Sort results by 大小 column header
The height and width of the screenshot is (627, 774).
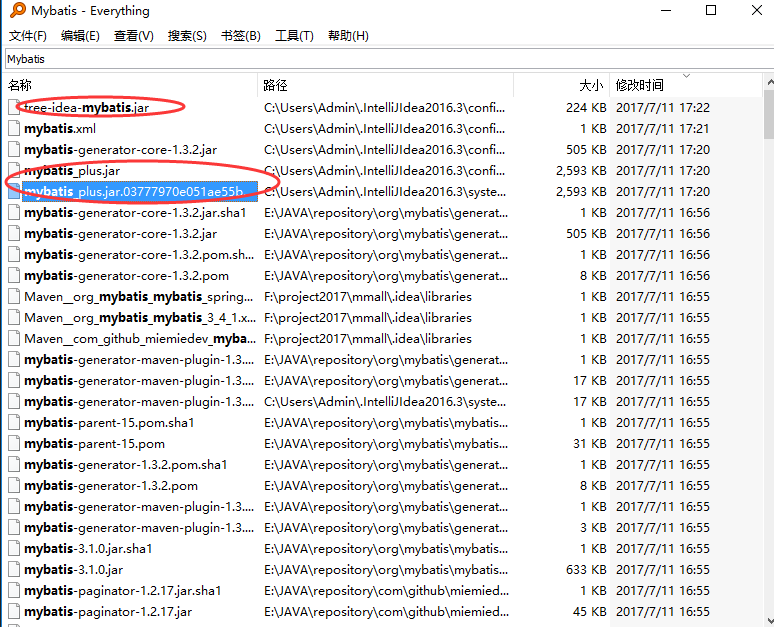click(562, 85)
